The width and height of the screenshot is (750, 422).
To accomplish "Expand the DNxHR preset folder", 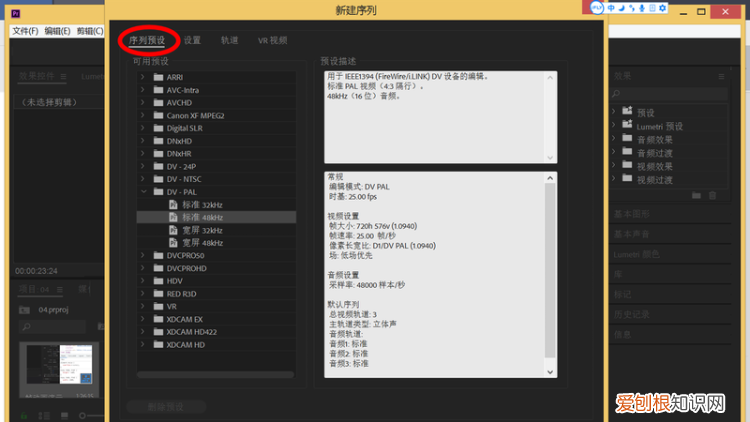I will (x=143, y=153).
